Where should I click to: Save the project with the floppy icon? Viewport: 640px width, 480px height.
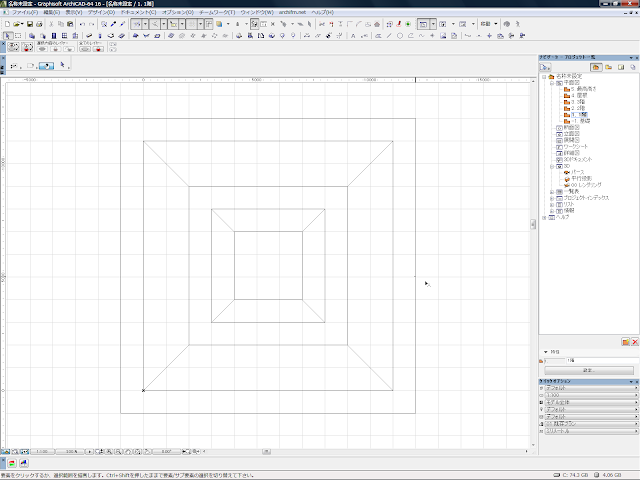(30, 24)
